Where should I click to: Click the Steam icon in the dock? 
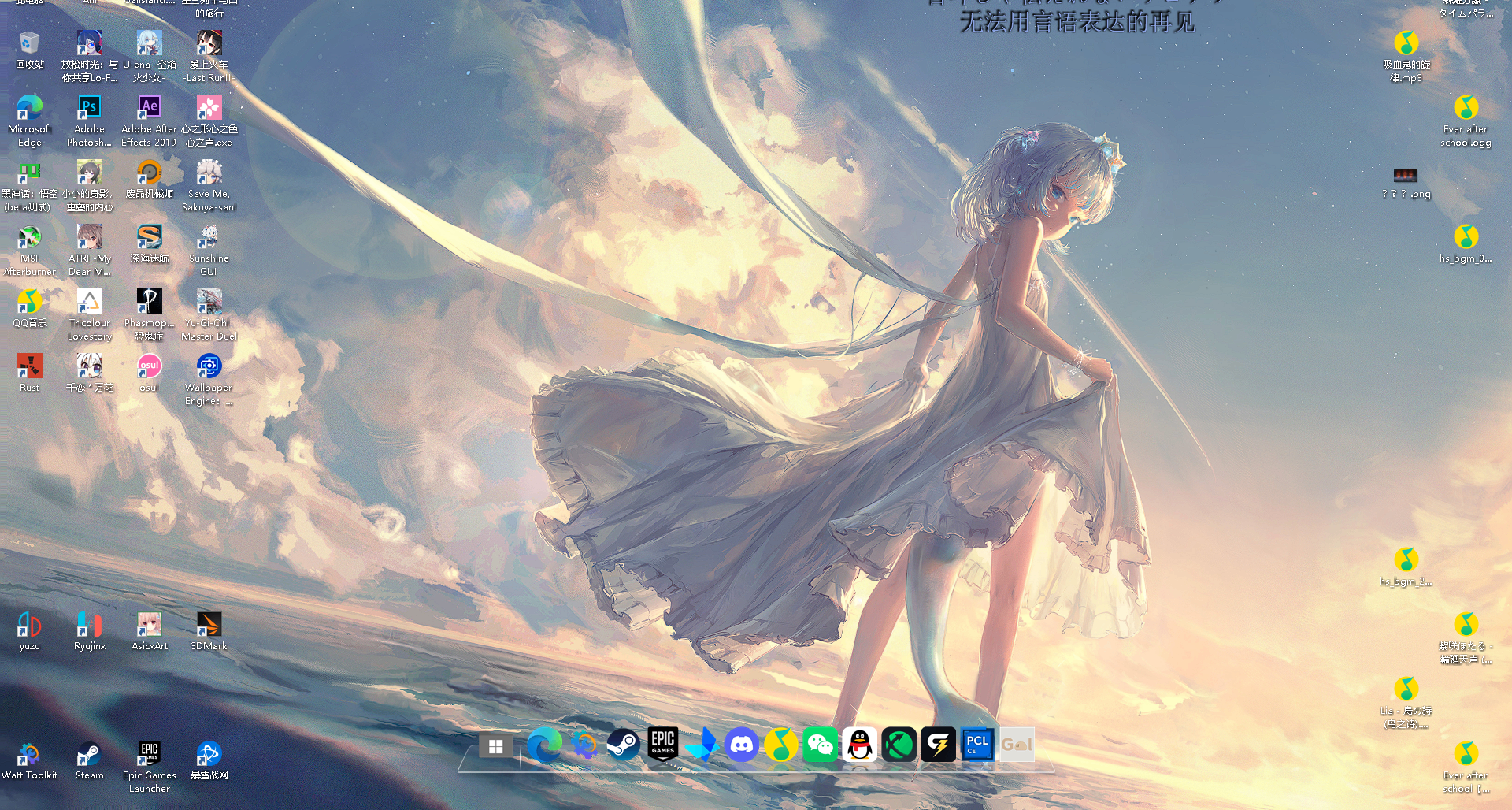click(623, 745)
